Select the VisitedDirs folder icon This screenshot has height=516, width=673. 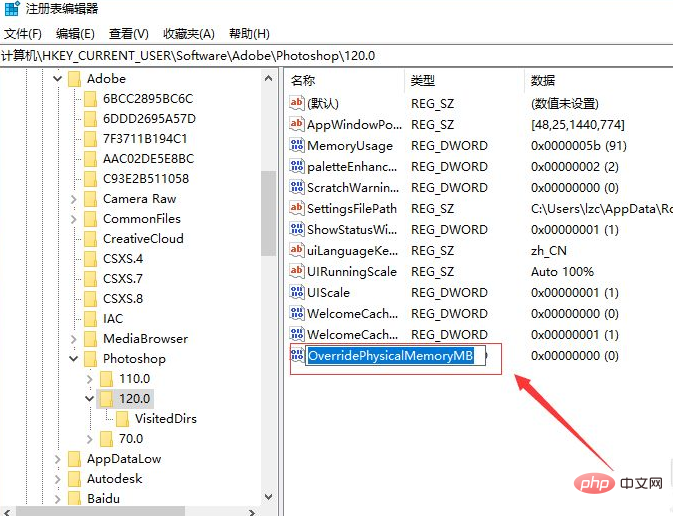(122, 419)
